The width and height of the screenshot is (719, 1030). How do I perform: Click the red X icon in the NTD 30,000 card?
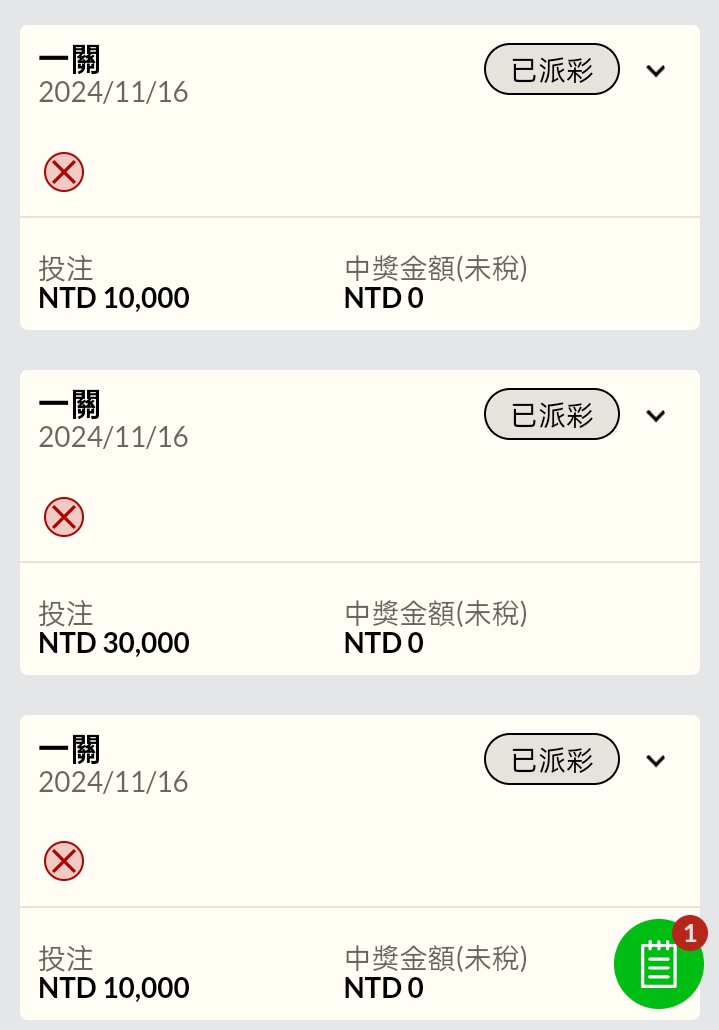coord(64,517)
